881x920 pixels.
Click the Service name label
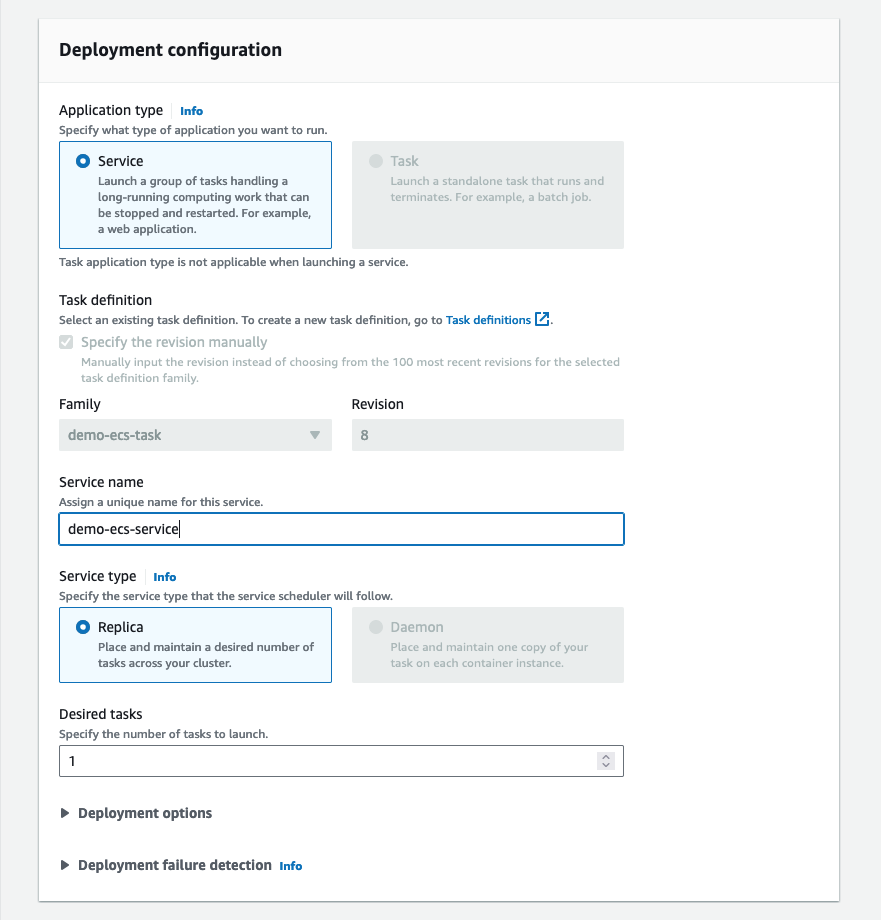[101, 482]
